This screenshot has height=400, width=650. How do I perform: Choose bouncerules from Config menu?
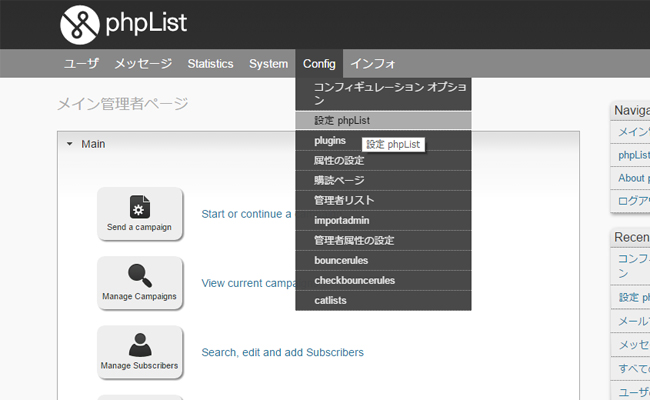point(383,260)
